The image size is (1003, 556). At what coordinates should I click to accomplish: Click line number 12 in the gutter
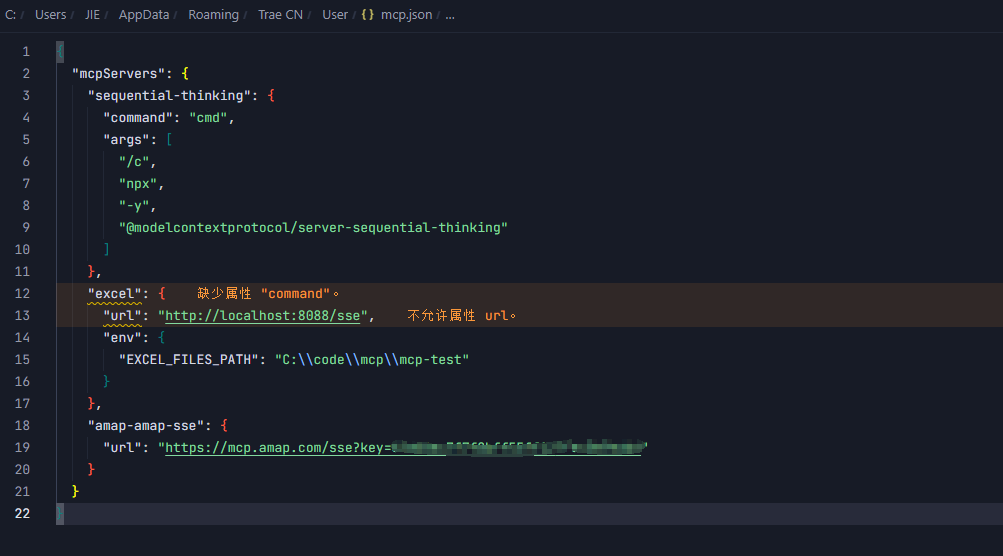(22, 294)
